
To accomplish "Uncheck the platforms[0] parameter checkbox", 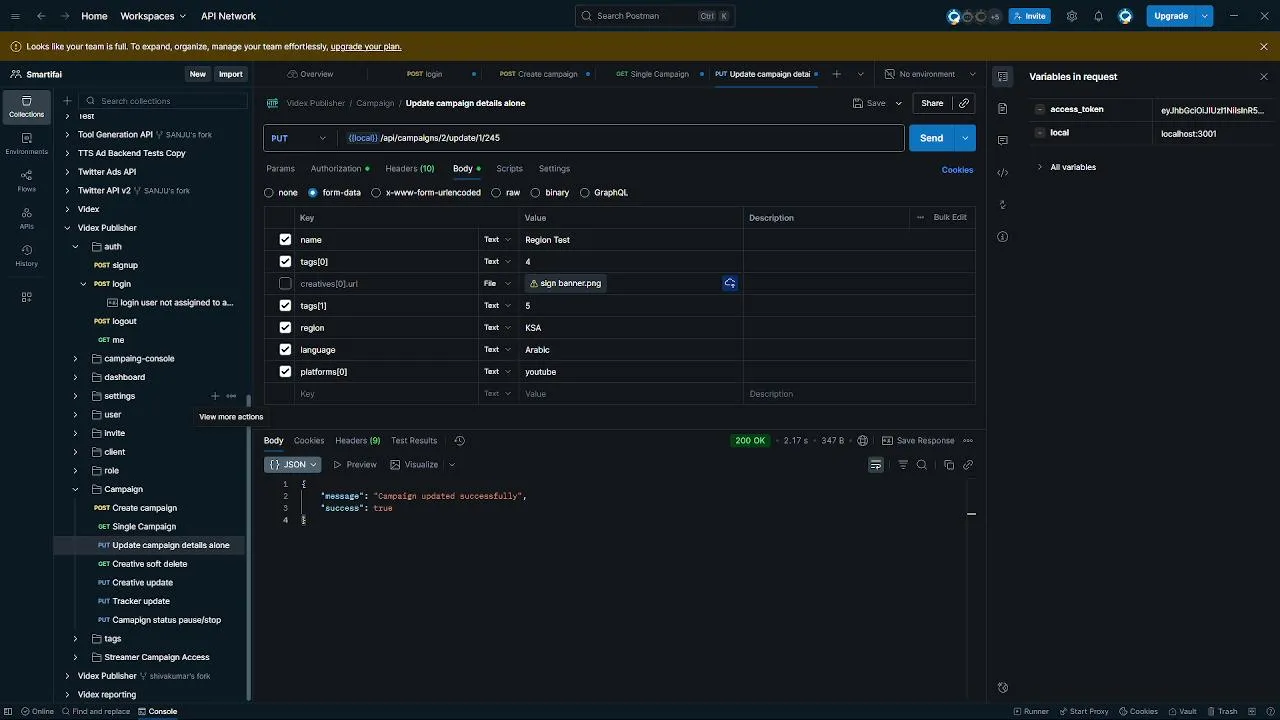I will 285,372.
